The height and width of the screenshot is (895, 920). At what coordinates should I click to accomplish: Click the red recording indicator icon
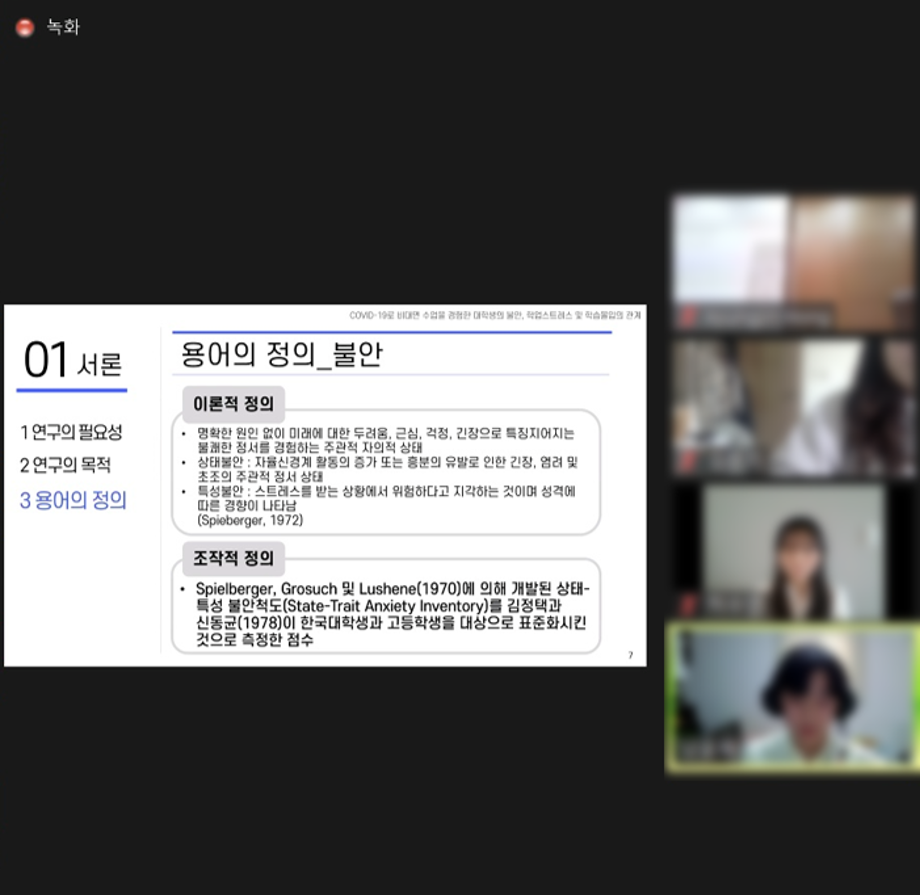point(25,28)
